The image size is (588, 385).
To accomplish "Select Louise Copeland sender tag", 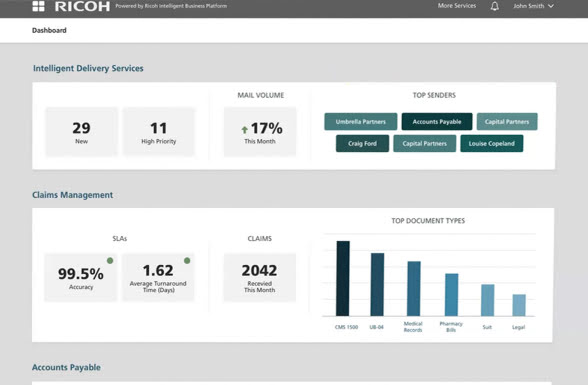I will [x=492, y=143].
